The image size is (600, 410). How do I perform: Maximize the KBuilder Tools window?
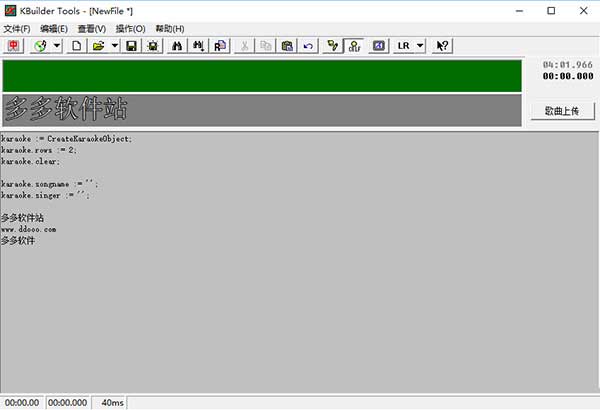pos(551,11)
